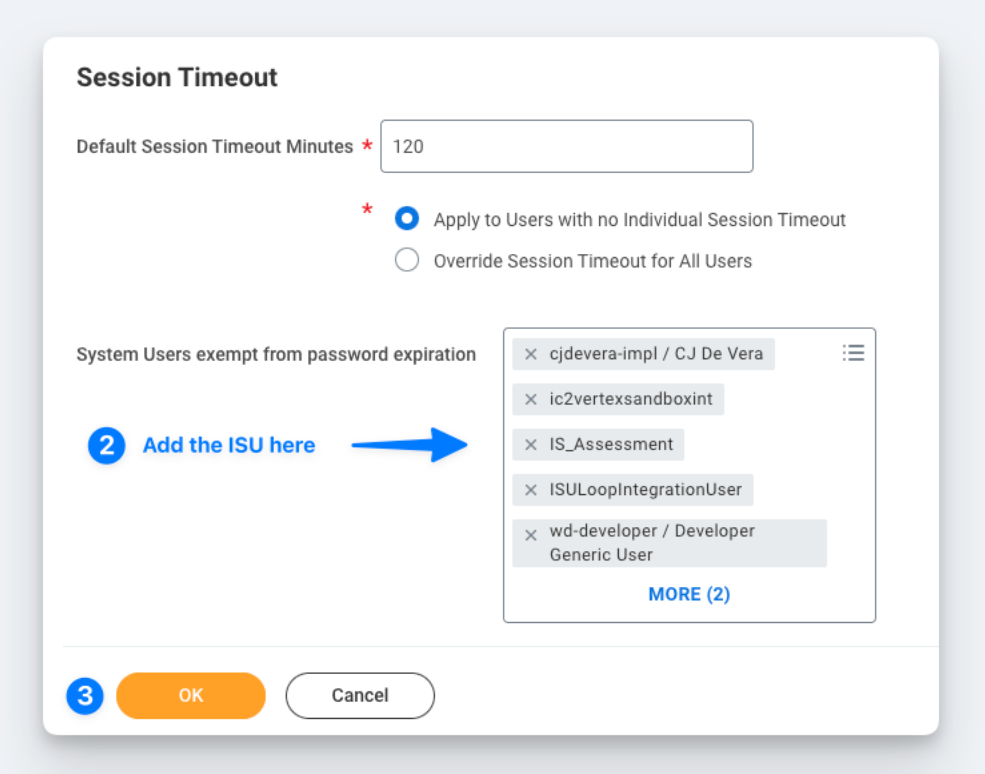Screen dimensions: 985x774
Task: Select the ISULoopIntegrationUser chip label
Action: tap(645, 490)
